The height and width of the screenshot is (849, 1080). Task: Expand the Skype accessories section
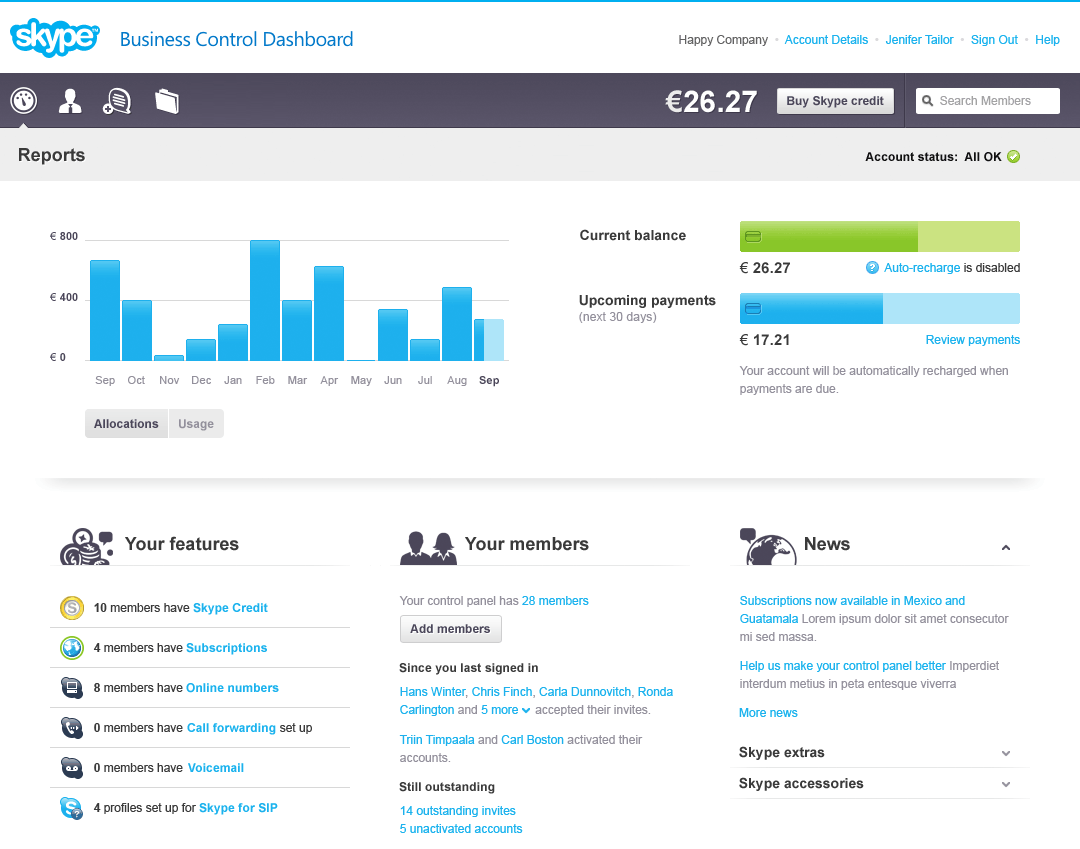pyautogui.click(x=1006, y=785)
